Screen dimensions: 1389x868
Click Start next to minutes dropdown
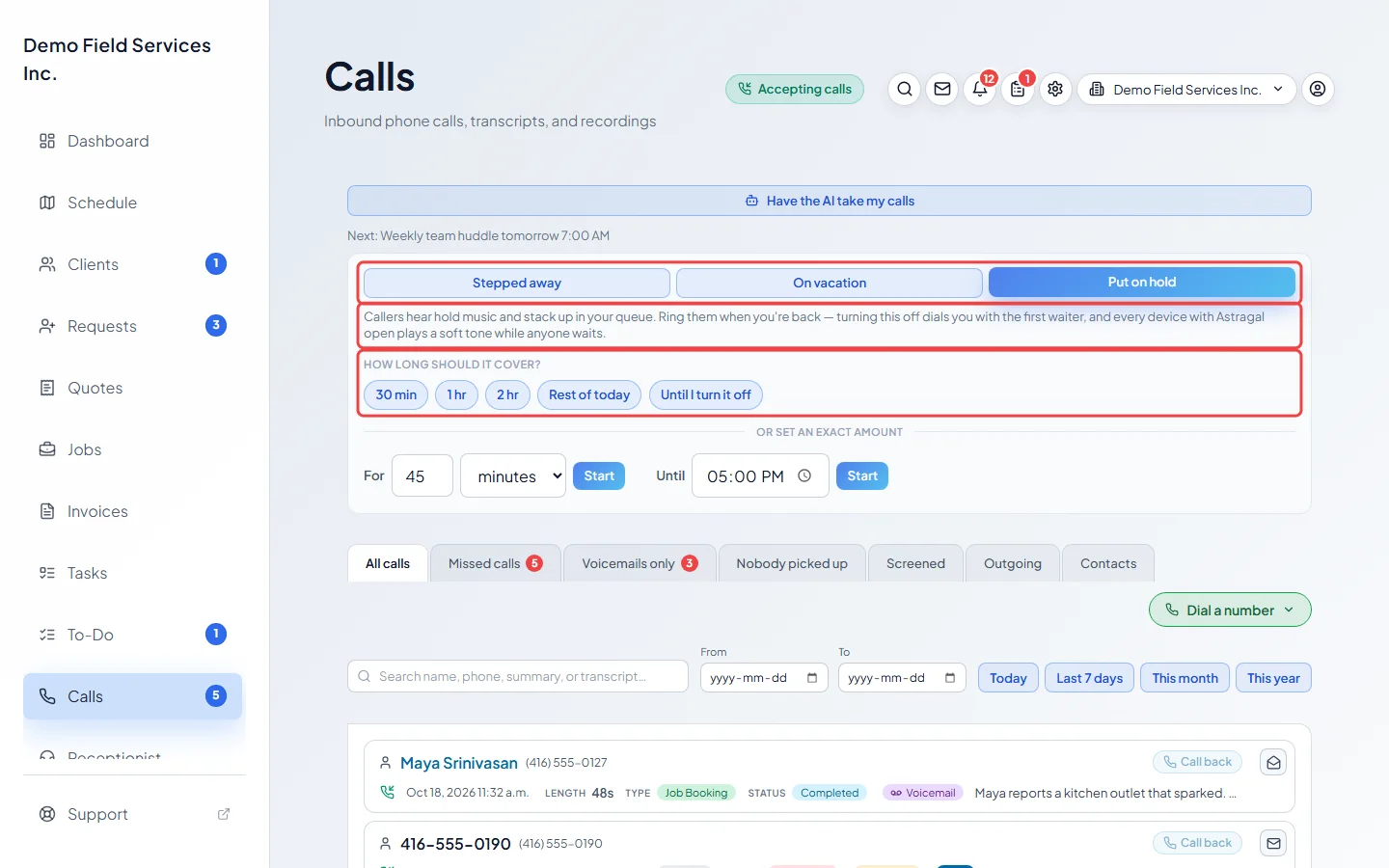[599, 475]
